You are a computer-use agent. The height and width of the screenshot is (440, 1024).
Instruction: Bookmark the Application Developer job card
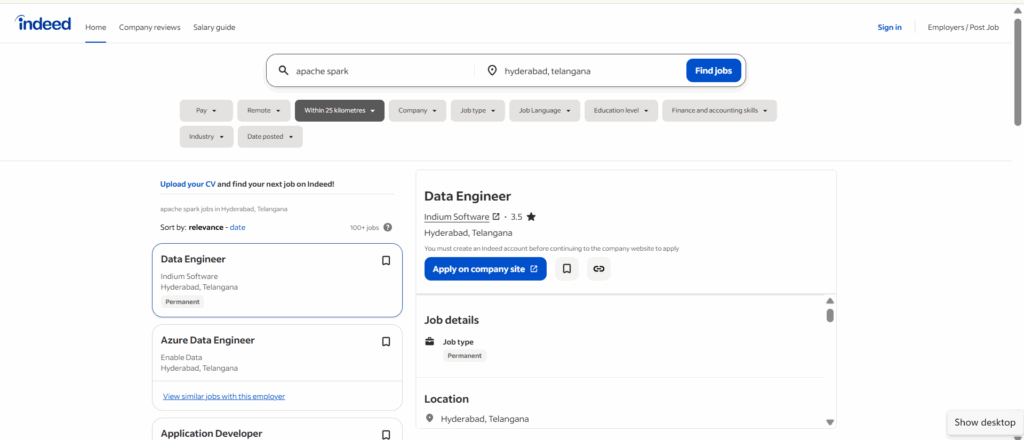tap(386, 434)
